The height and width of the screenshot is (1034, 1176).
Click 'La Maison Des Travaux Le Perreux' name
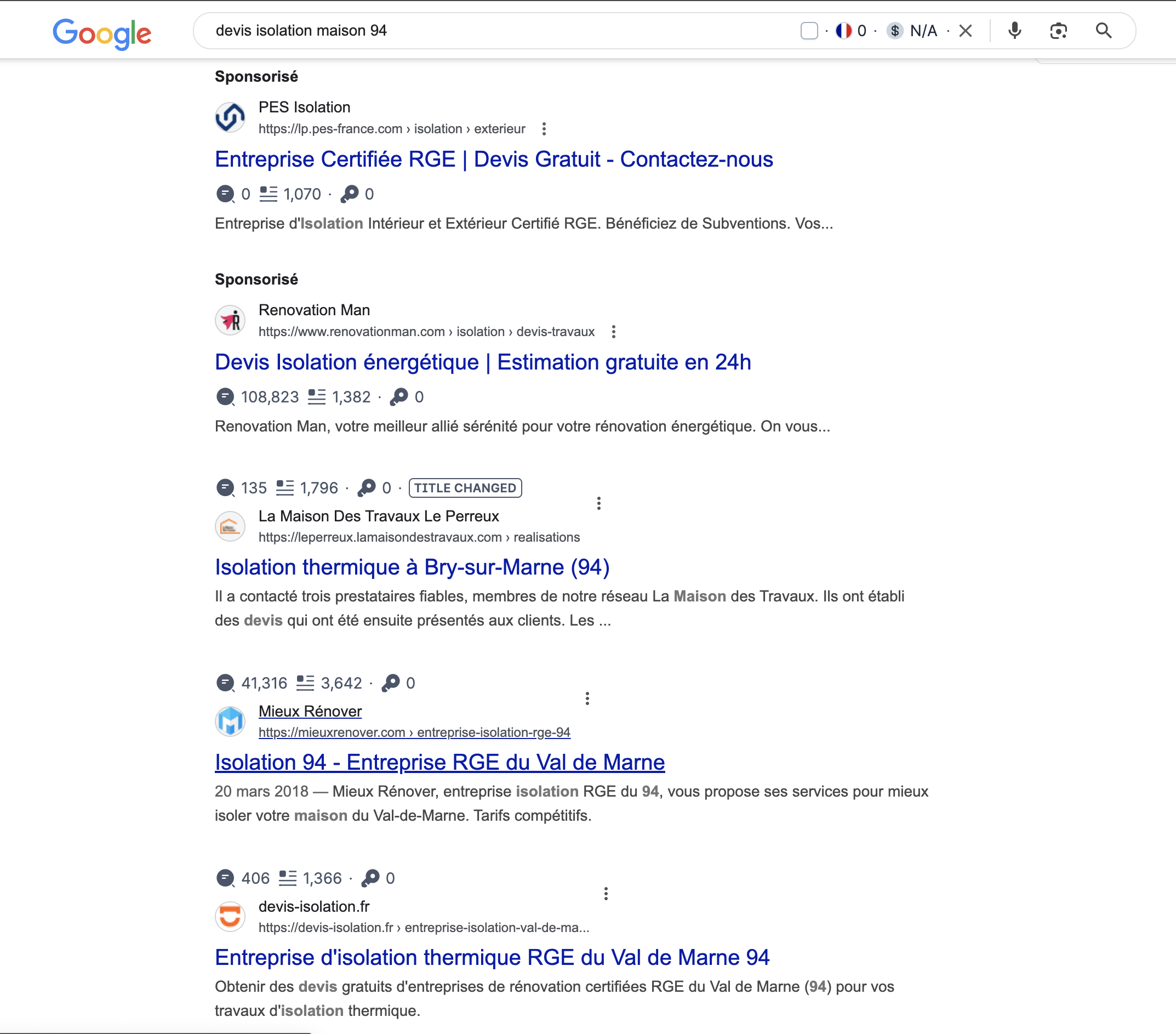point(379,516)
